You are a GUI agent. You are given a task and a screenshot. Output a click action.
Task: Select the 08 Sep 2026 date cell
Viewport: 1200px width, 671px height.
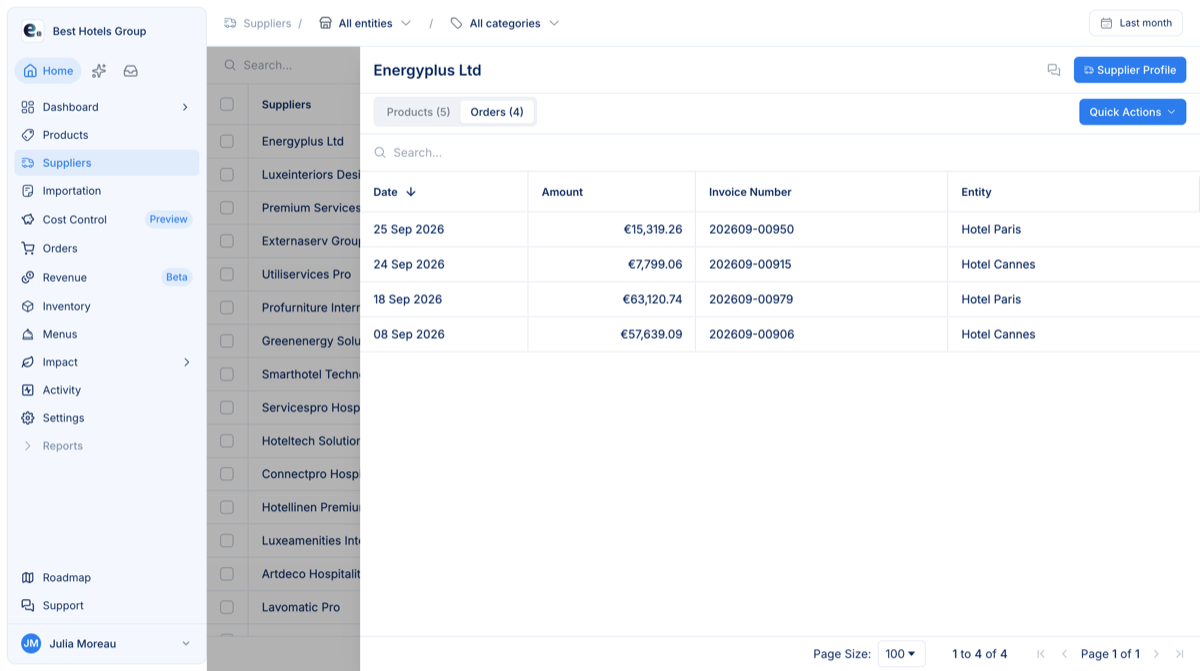pos(444,334)
